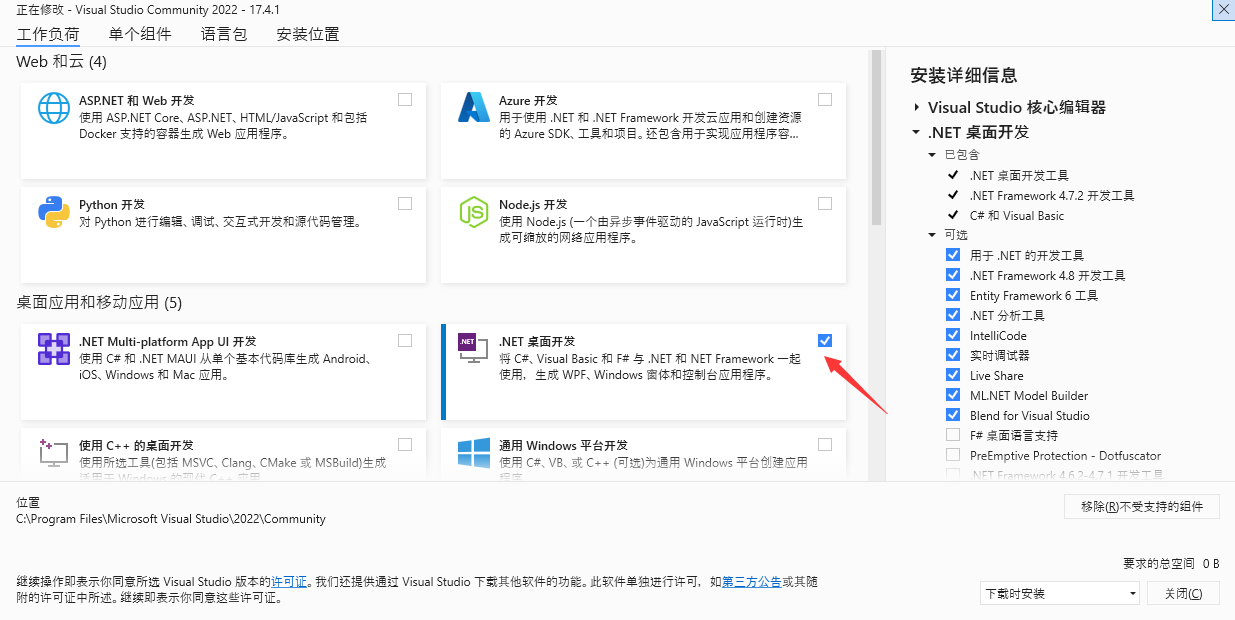Open the 许可证 license link
Image resolution: width=1235 pixels, height=620 pixels.
pos(289,581)
